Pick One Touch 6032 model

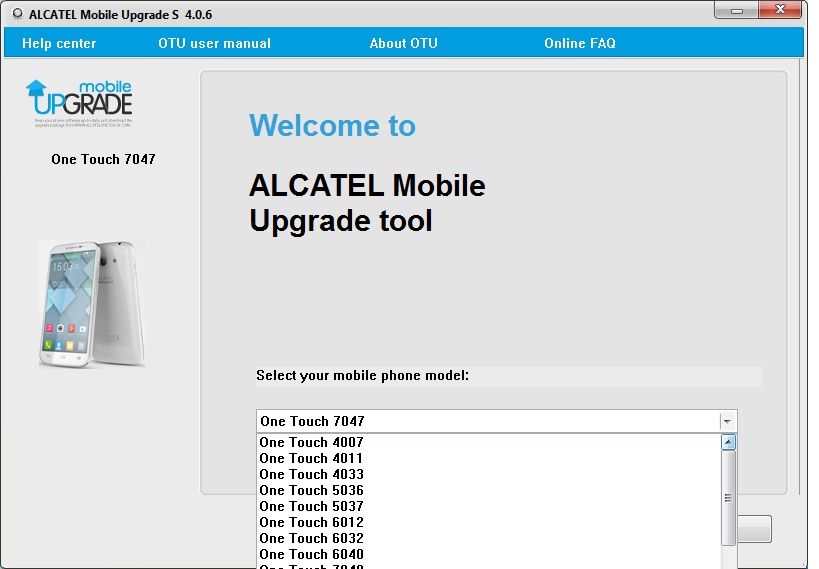pos(311,538)
